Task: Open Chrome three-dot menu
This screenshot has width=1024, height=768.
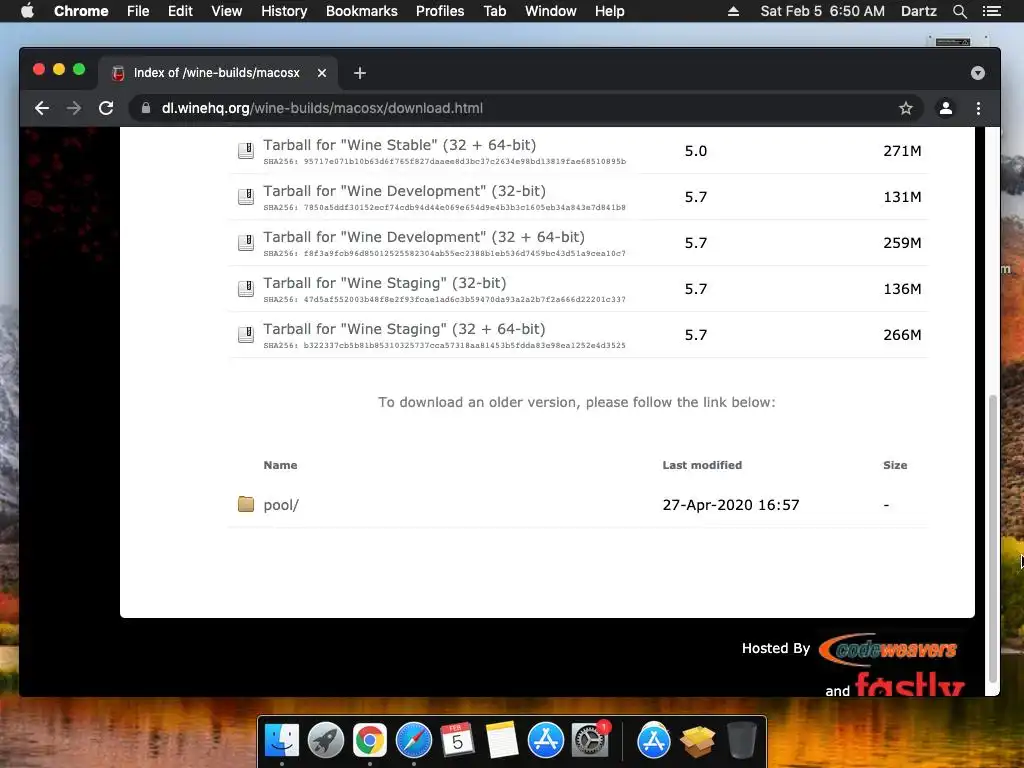Action: [x=978, y=108]
